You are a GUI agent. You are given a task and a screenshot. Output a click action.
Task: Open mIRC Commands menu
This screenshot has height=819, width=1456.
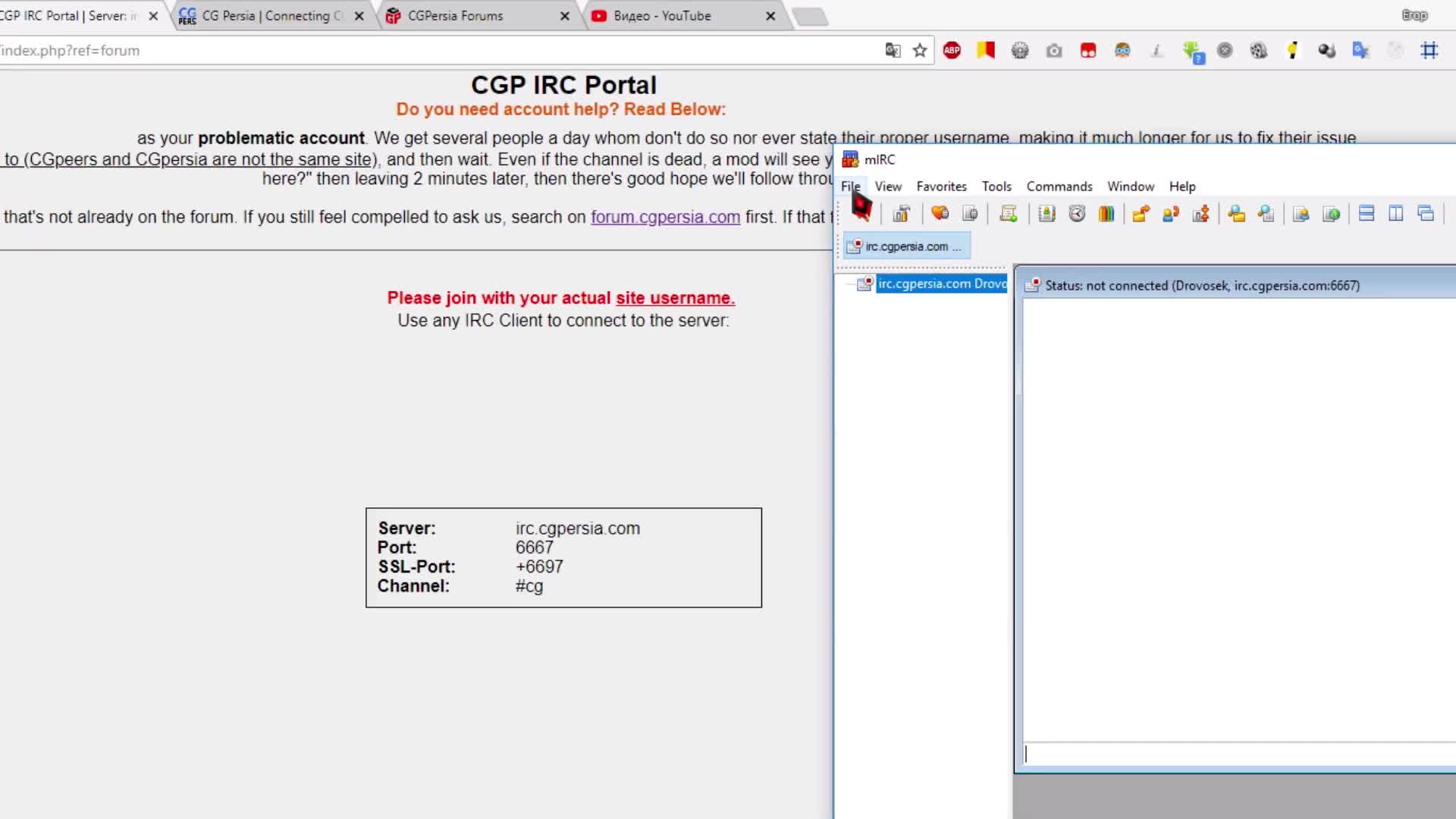tap(1059, 187)
